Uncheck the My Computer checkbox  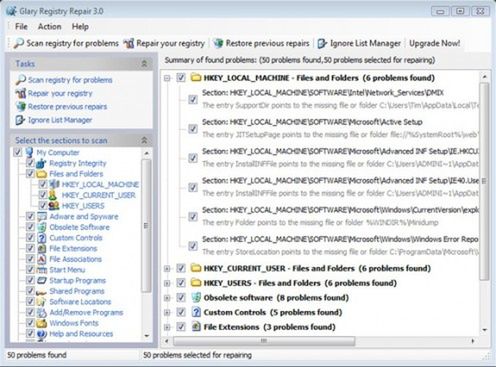point(18,152)
